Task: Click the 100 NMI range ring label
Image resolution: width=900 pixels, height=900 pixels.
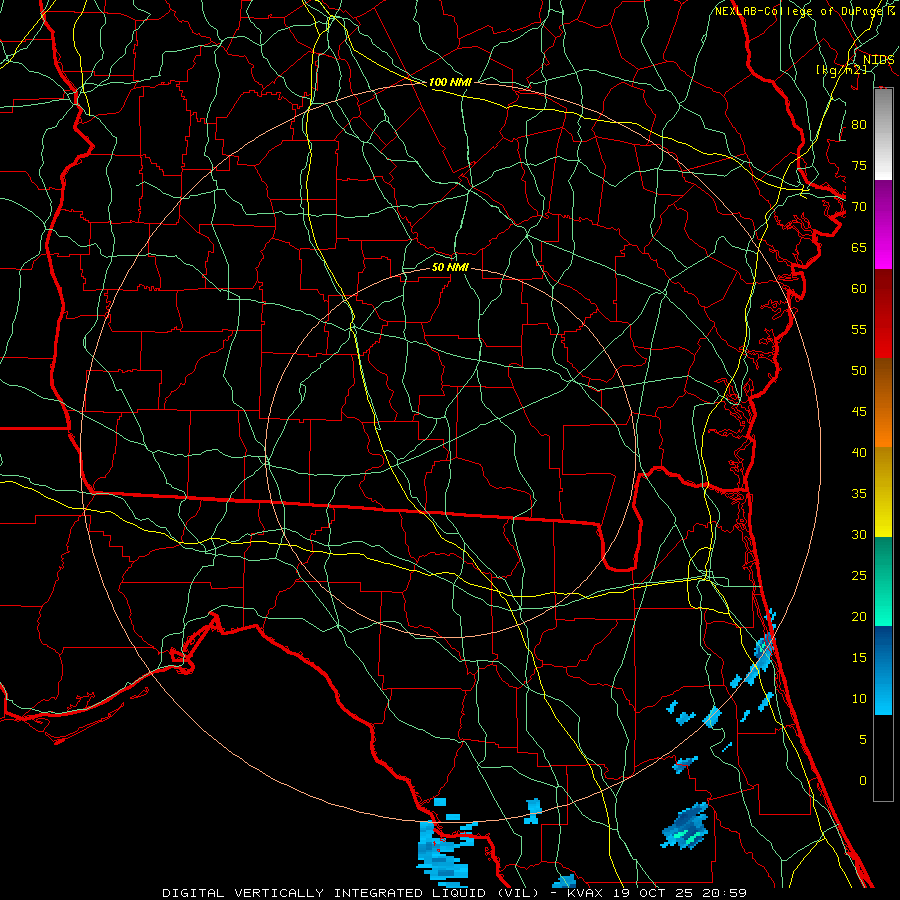Action: tap(450, 82)
